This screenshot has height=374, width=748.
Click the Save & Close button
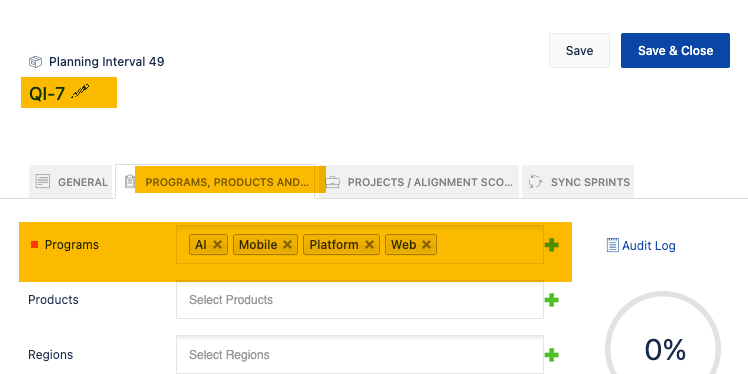(675, 51)
